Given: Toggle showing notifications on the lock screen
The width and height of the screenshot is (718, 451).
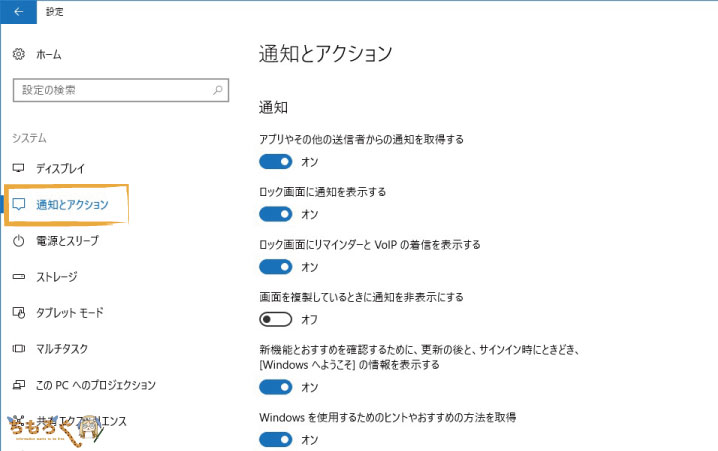Looking at the screenshot, I should (276, 214).
